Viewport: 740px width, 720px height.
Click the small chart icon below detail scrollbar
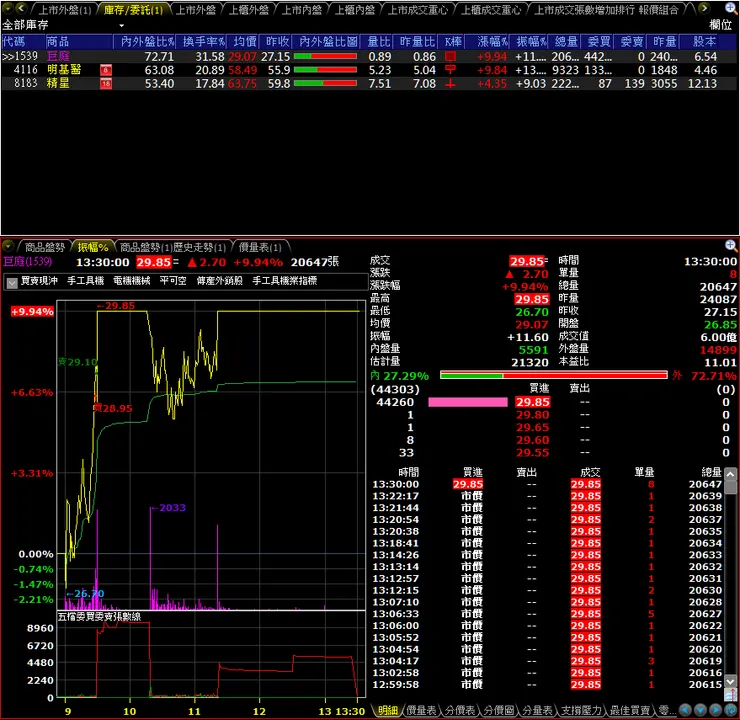[731, 695]
